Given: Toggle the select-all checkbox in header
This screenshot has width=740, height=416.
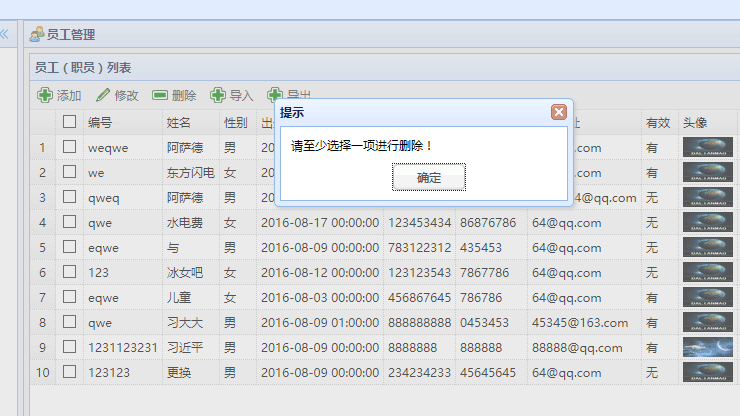Looking at the screenshot, I should click(69, 122).
